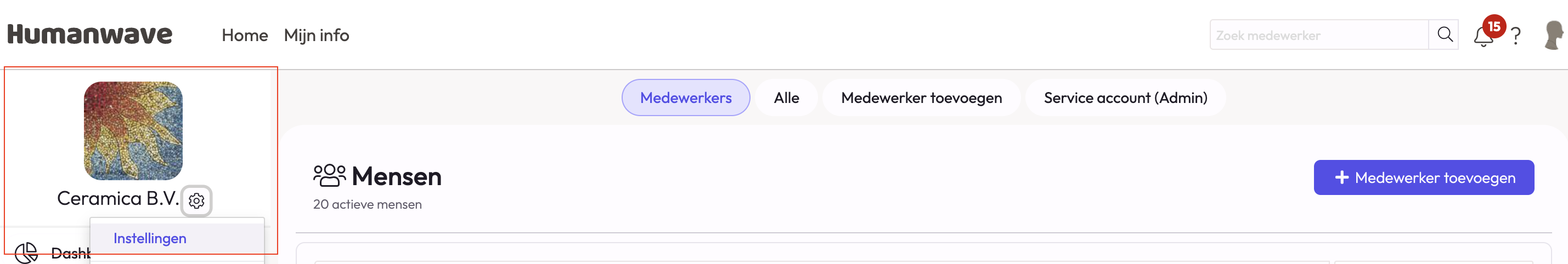Image resolution: width=1568 pixels, height=264 pixels.
Task: Click the people icon beside Mensen
Action: [x=329, y=175]
